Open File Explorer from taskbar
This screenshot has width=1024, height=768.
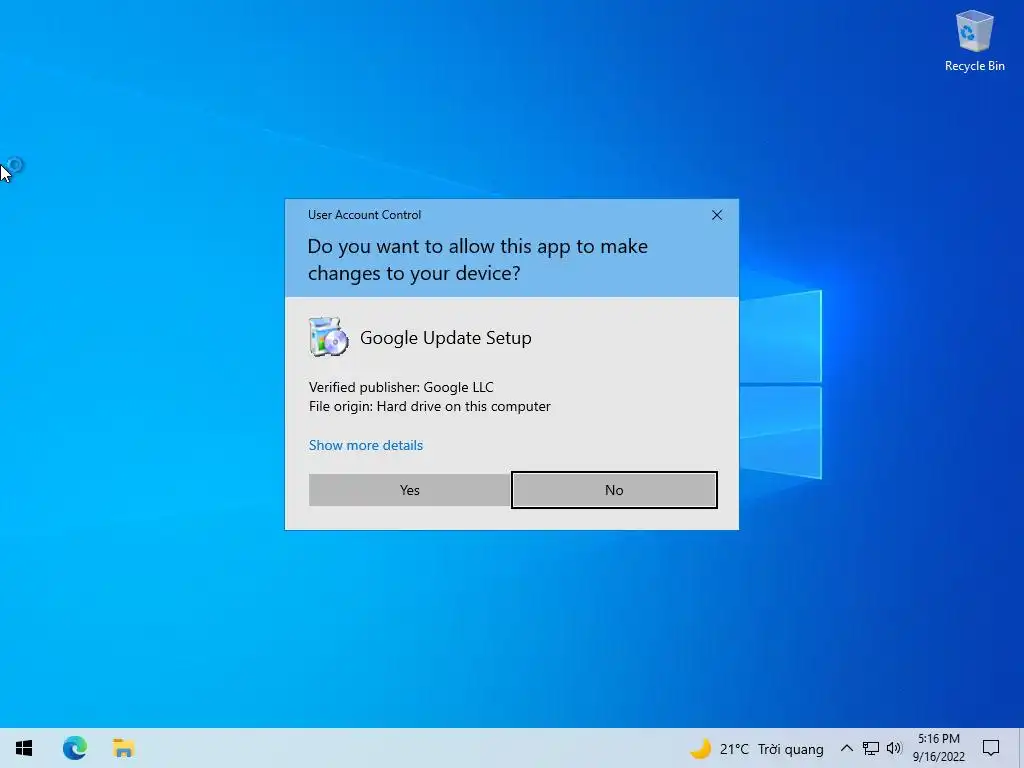coord(123,748)
